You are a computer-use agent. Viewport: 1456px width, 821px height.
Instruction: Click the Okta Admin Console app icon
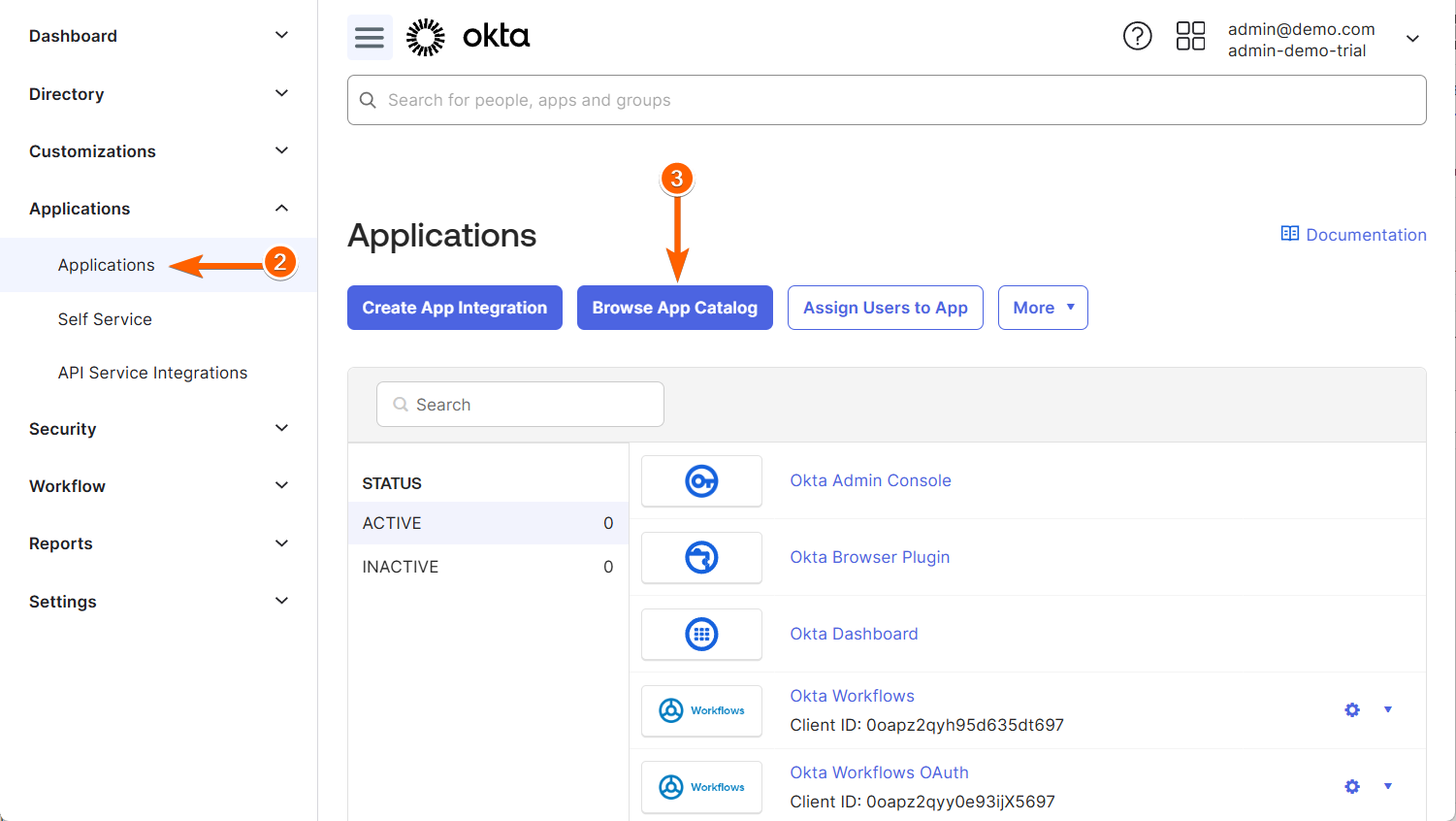tap(701, 481)
